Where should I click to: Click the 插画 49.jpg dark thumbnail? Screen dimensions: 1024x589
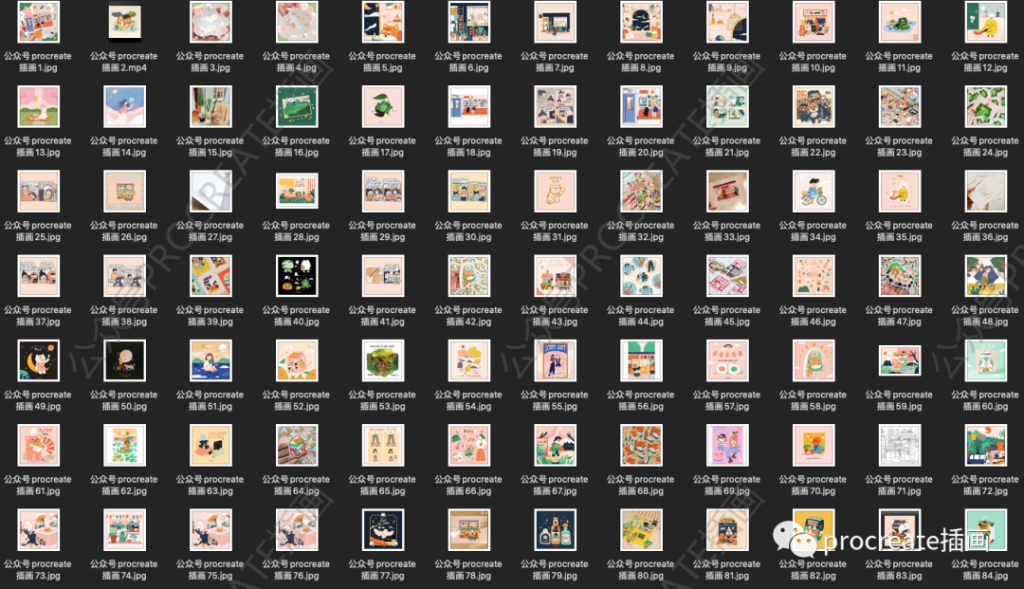(x=38, y=360)
